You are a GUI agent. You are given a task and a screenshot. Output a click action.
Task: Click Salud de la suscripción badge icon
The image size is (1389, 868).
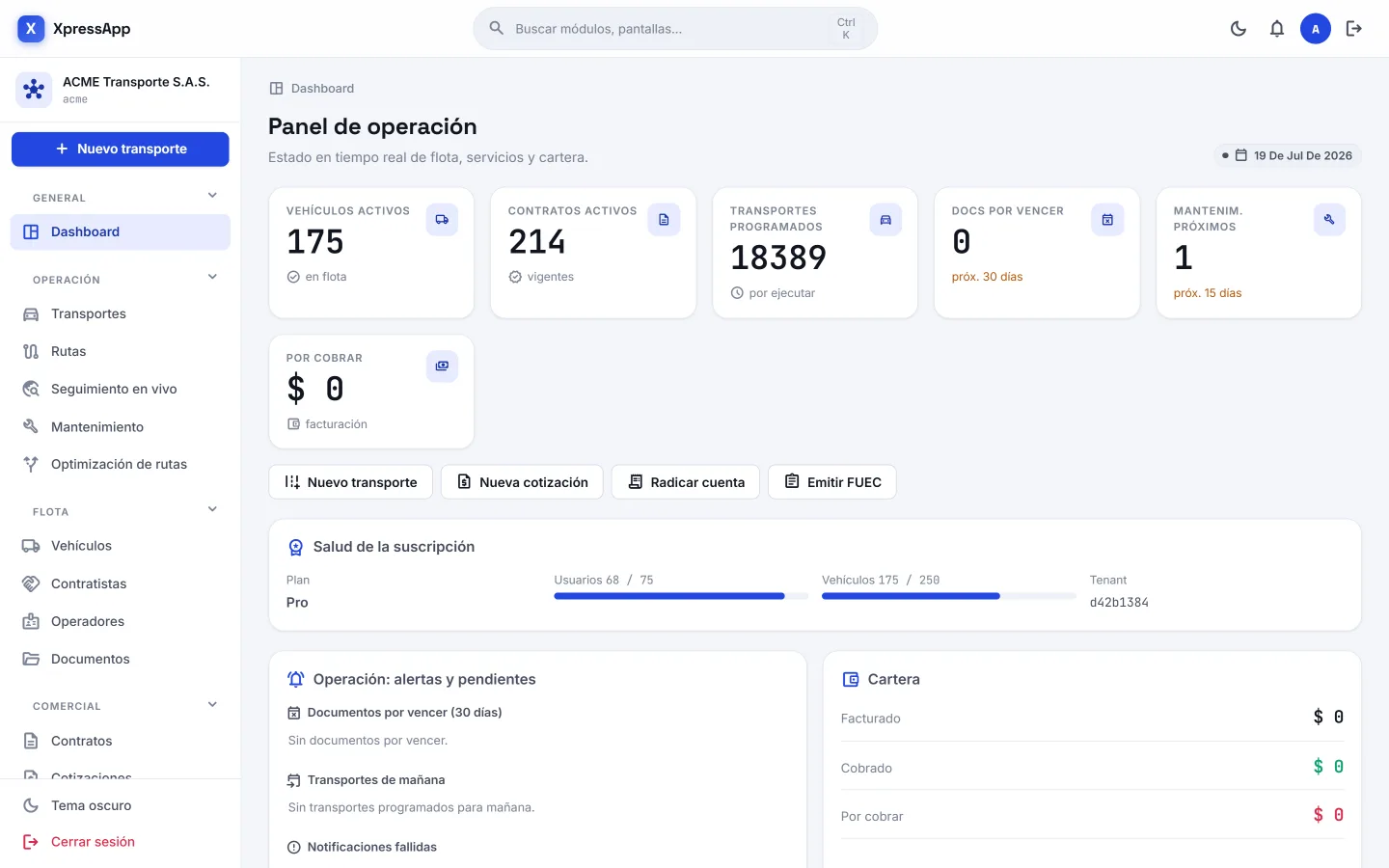[296, 547]
